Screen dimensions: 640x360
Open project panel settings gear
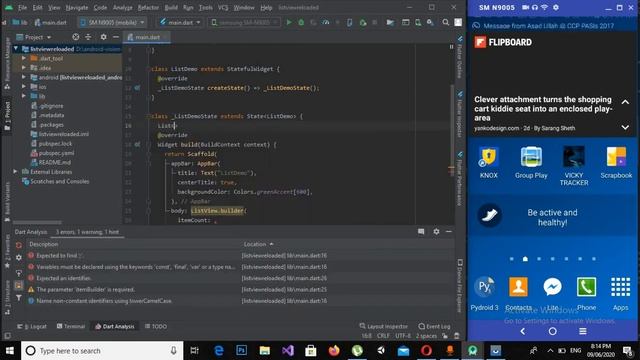tap(103, 37)
